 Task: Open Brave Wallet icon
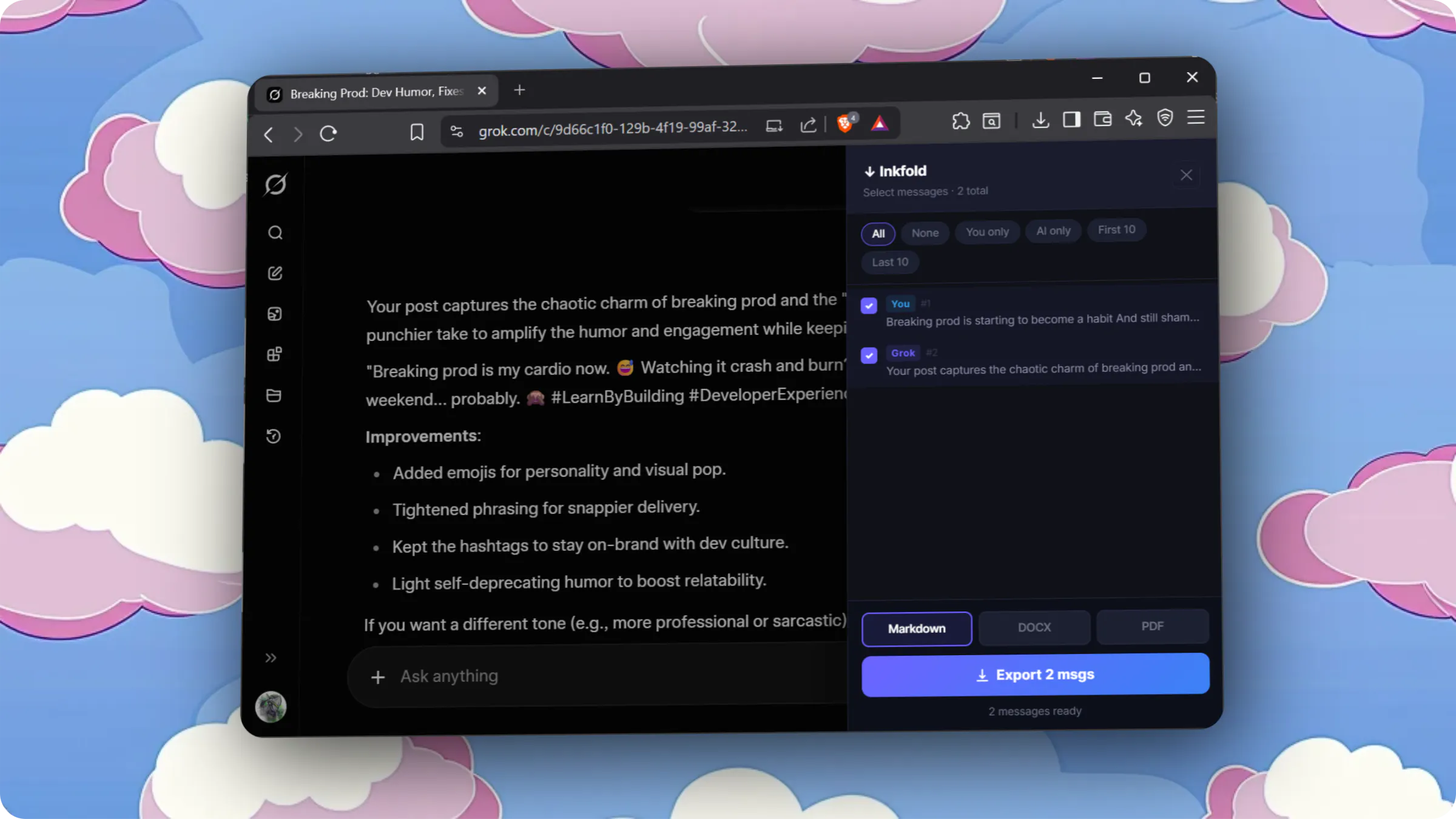click(x=1102, y=118)
